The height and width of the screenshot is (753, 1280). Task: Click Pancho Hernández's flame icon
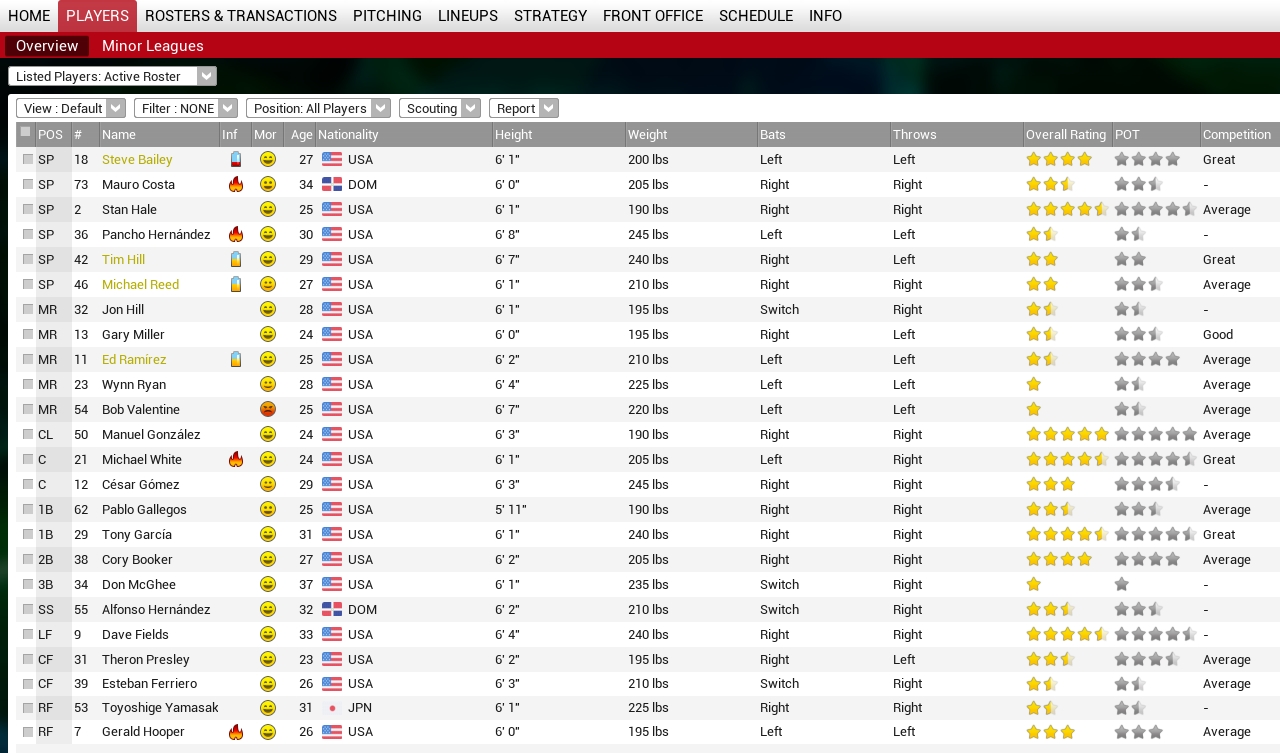[x=236, y=234]
